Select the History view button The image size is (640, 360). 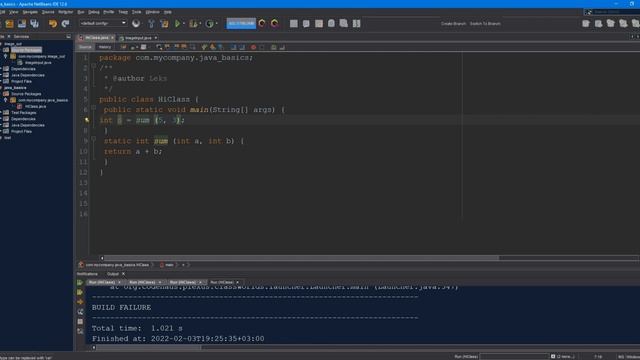click(105, 47)
